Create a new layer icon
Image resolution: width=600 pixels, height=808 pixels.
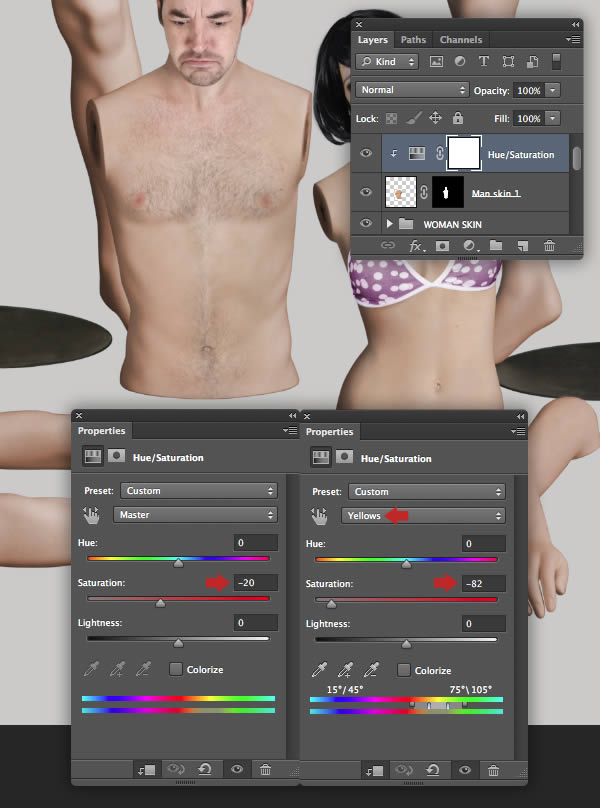click(x=523, y=246)
